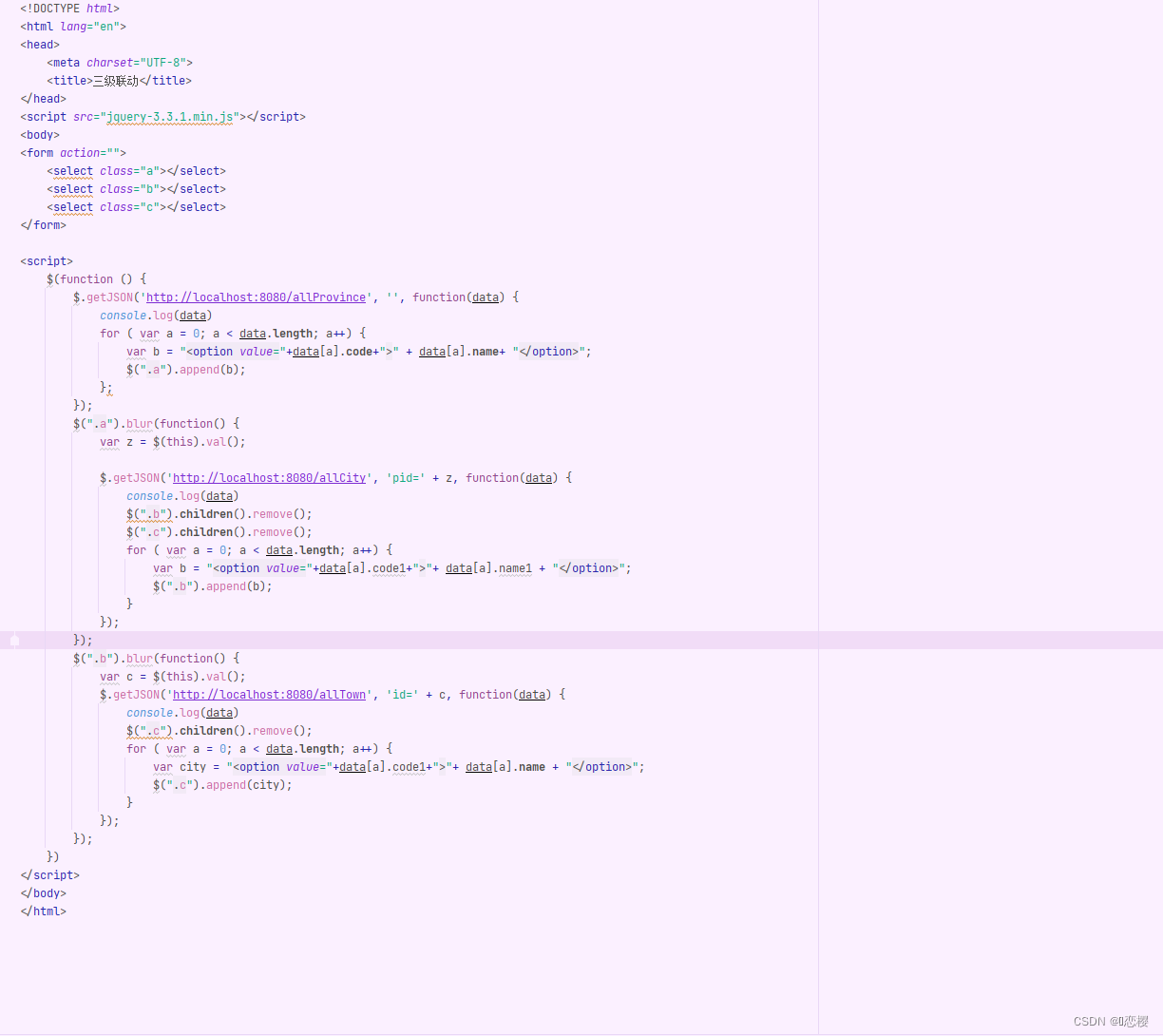
Task: Click the jquery-3.3.1.min.js file reference
Action: [170, 117]
